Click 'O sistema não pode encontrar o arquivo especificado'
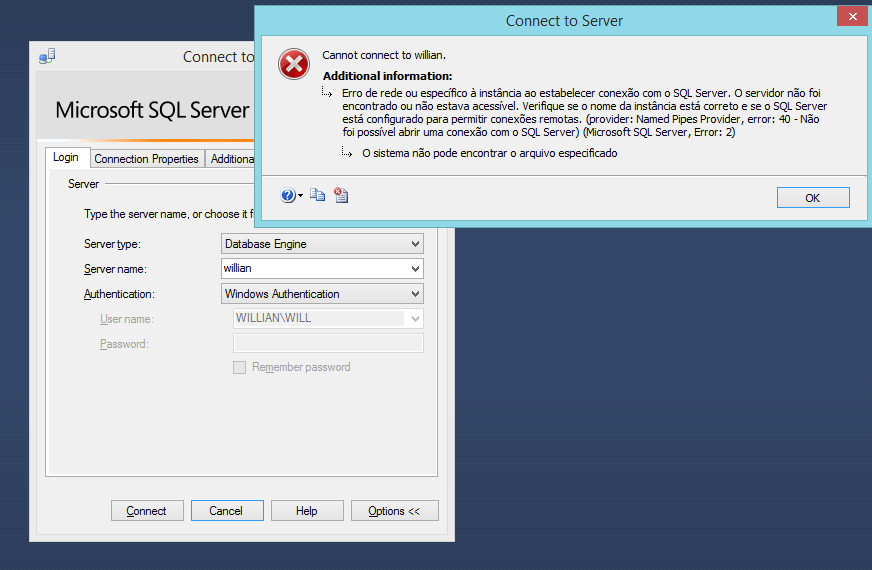The width and height of the screenshot is (872, 570). [x=489, y=153]
